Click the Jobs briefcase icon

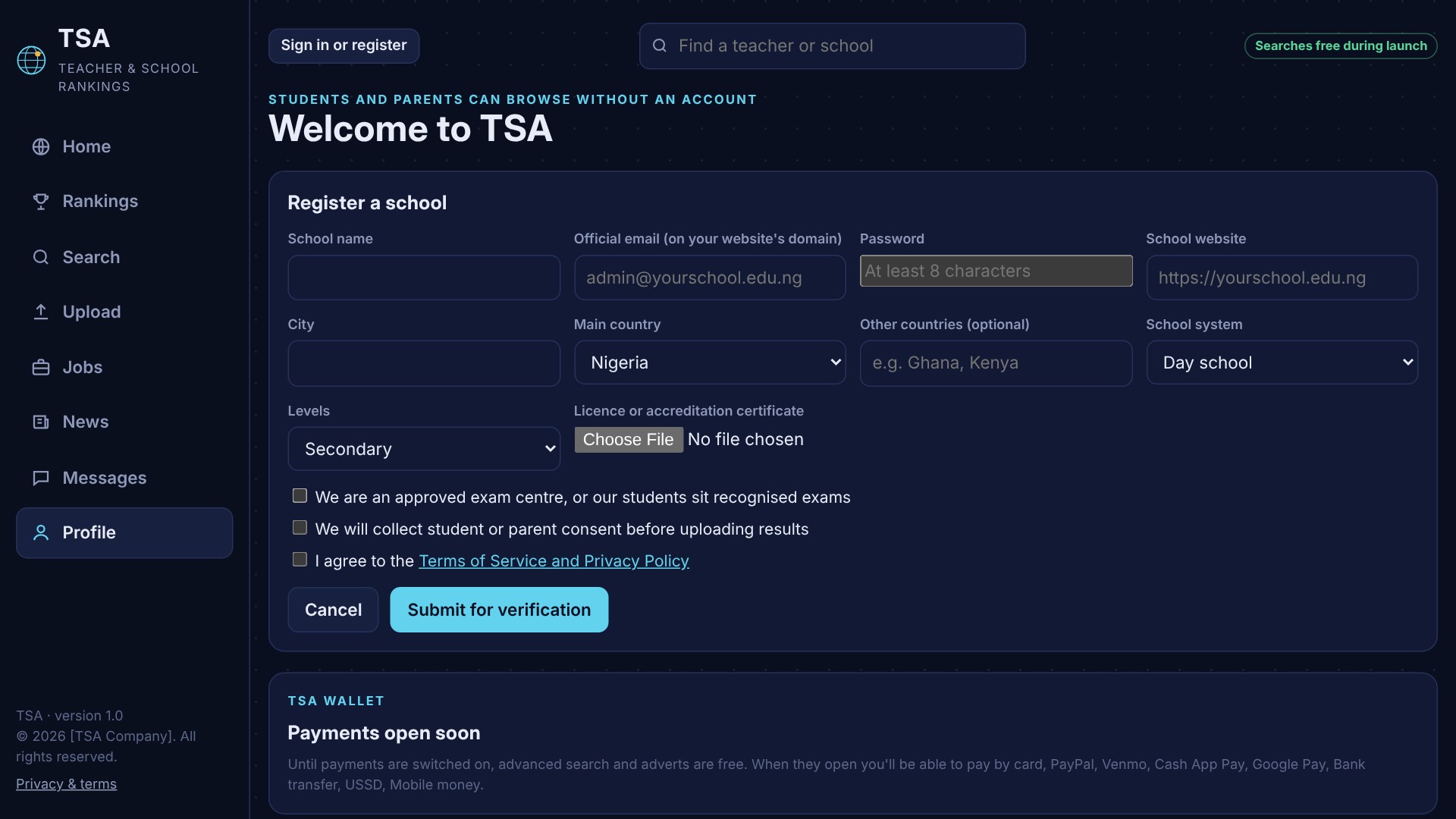[41, 367]
